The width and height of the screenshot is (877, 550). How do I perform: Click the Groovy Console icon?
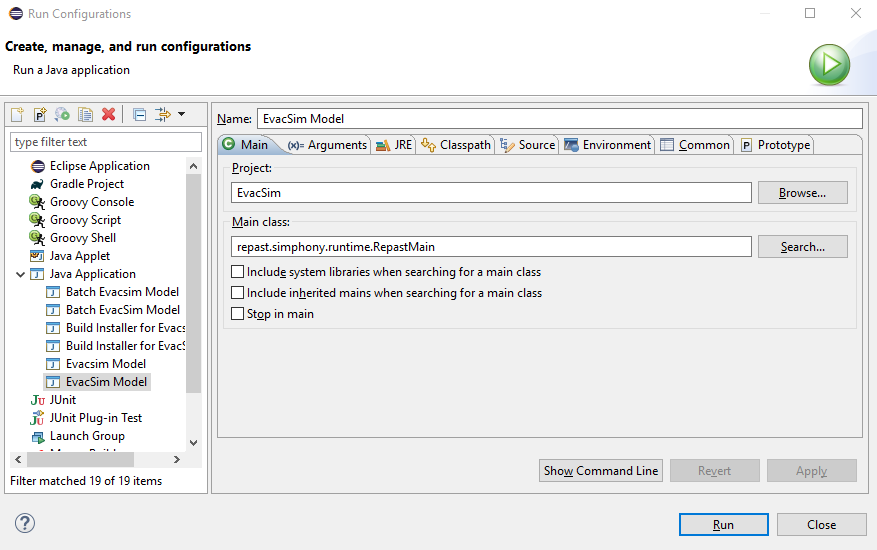[x=37, y=202]
